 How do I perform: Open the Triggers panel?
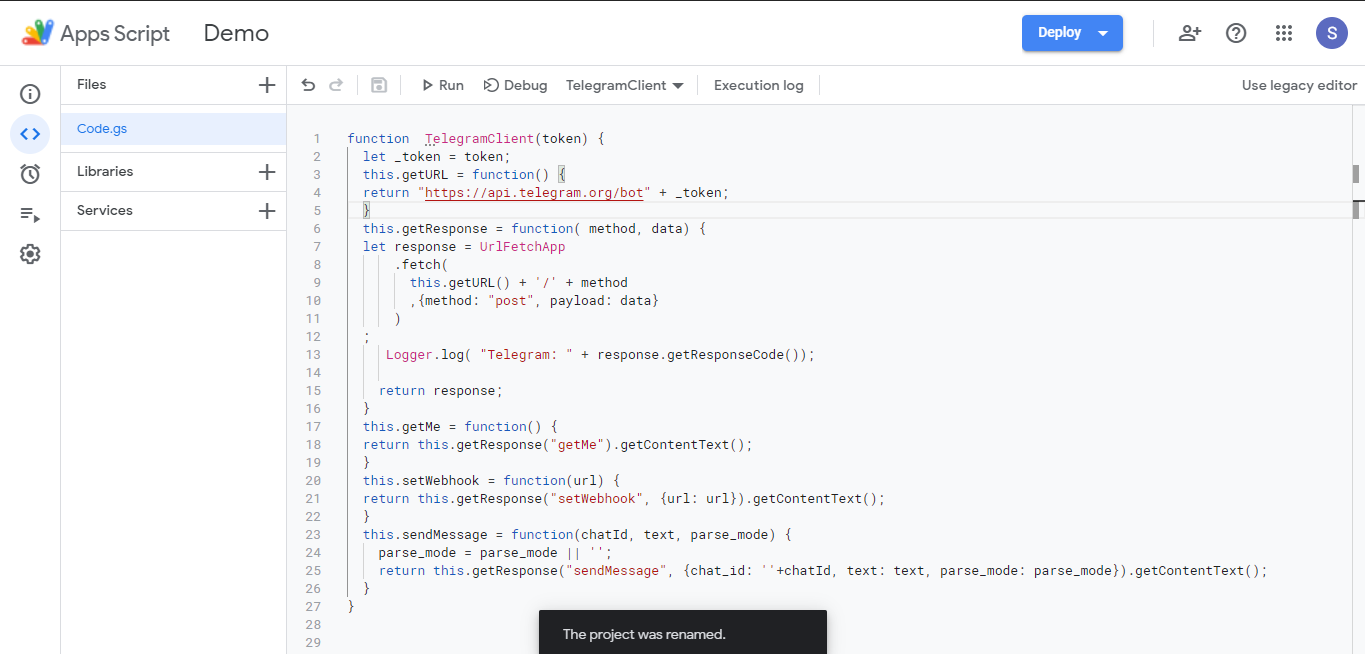30,174
